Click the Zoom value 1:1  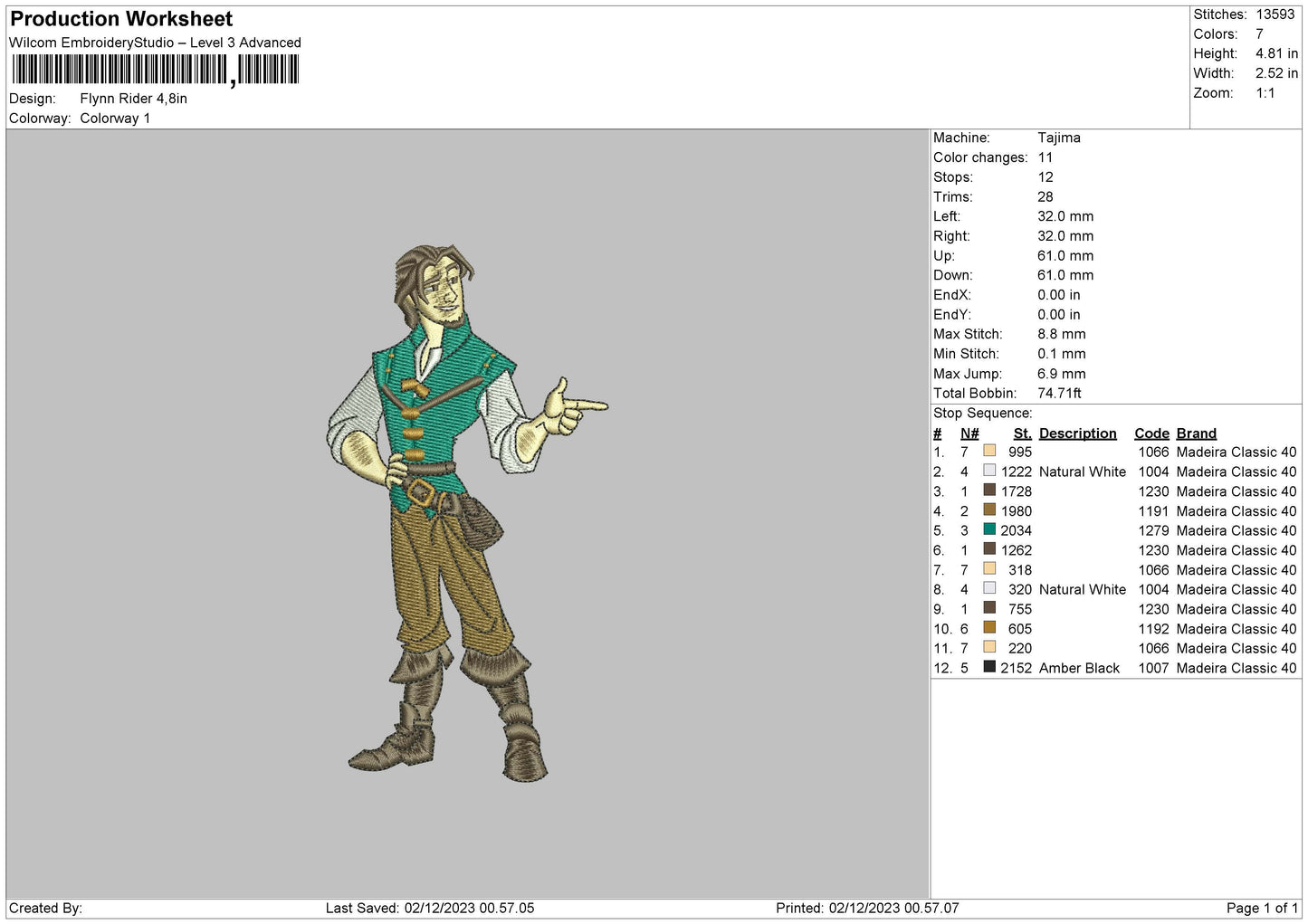pyautogui.click(x=1265, y=93)
